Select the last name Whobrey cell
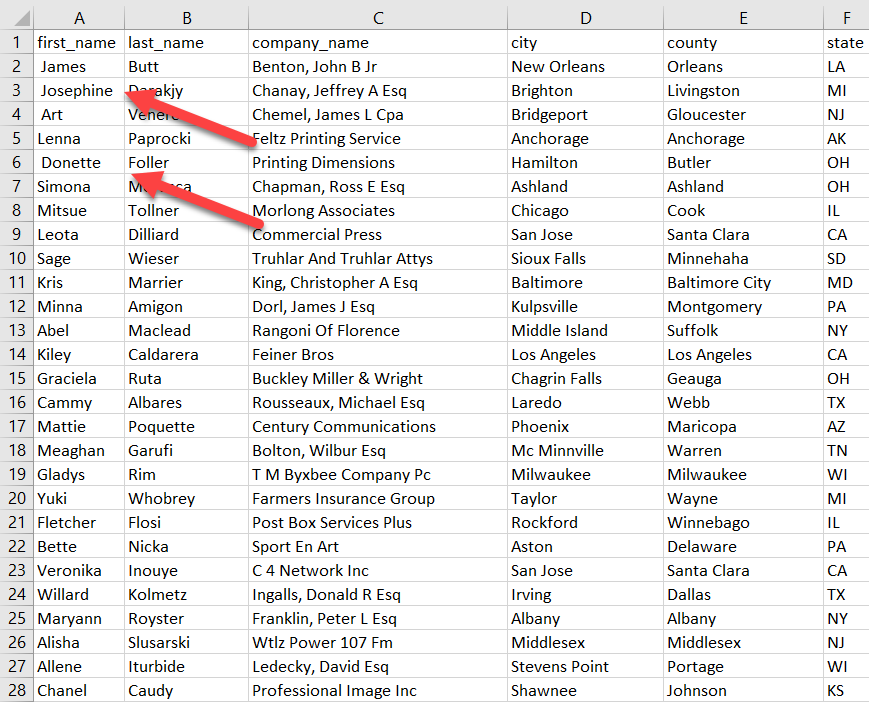The width and height of the screenshot is (869, 702). coord(162,499)
